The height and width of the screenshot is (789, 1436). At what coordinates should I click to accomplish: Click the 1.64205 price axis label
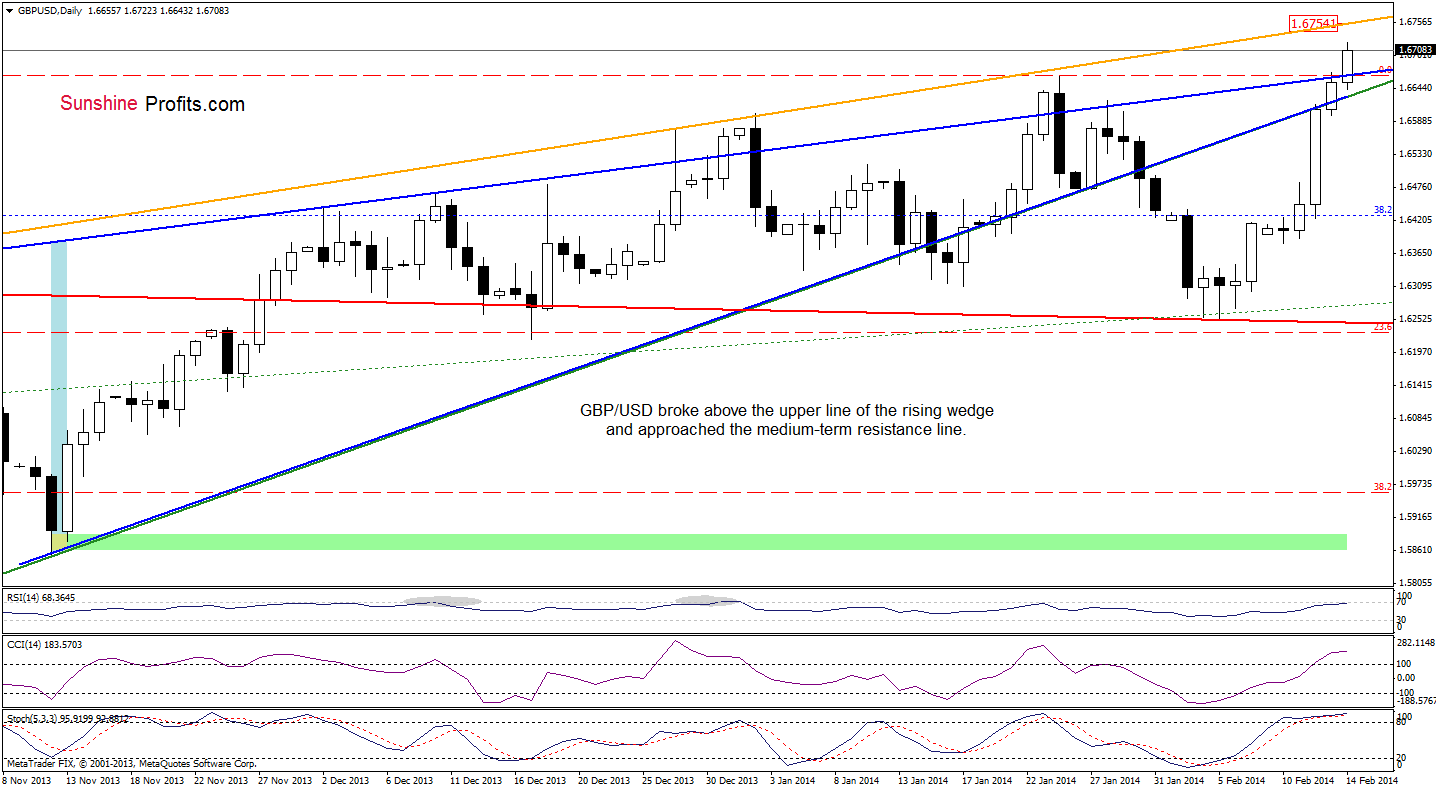[1415, 220]
